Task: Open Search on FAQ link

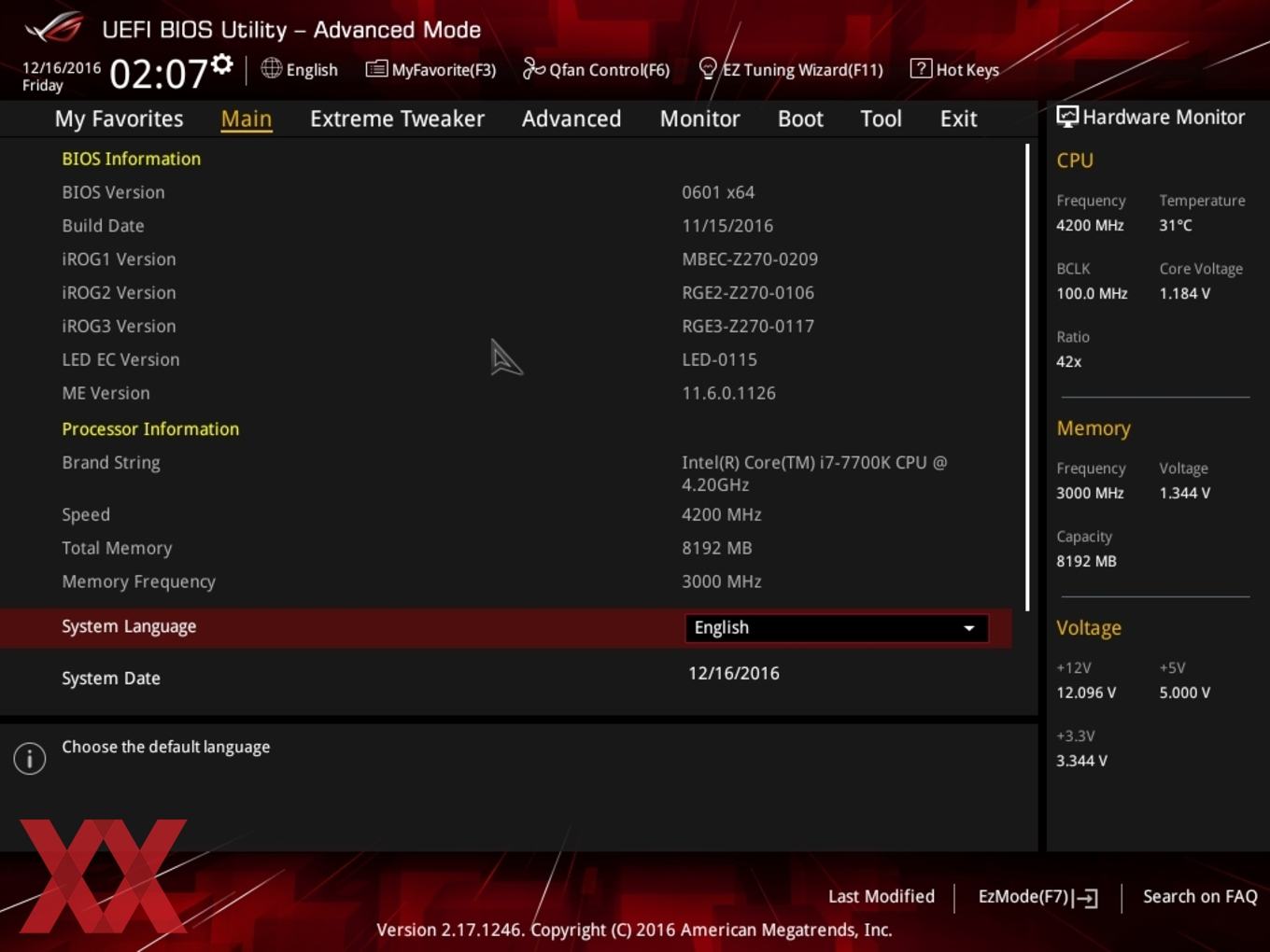Action: pyautogui.click(x=1200, y=896)
